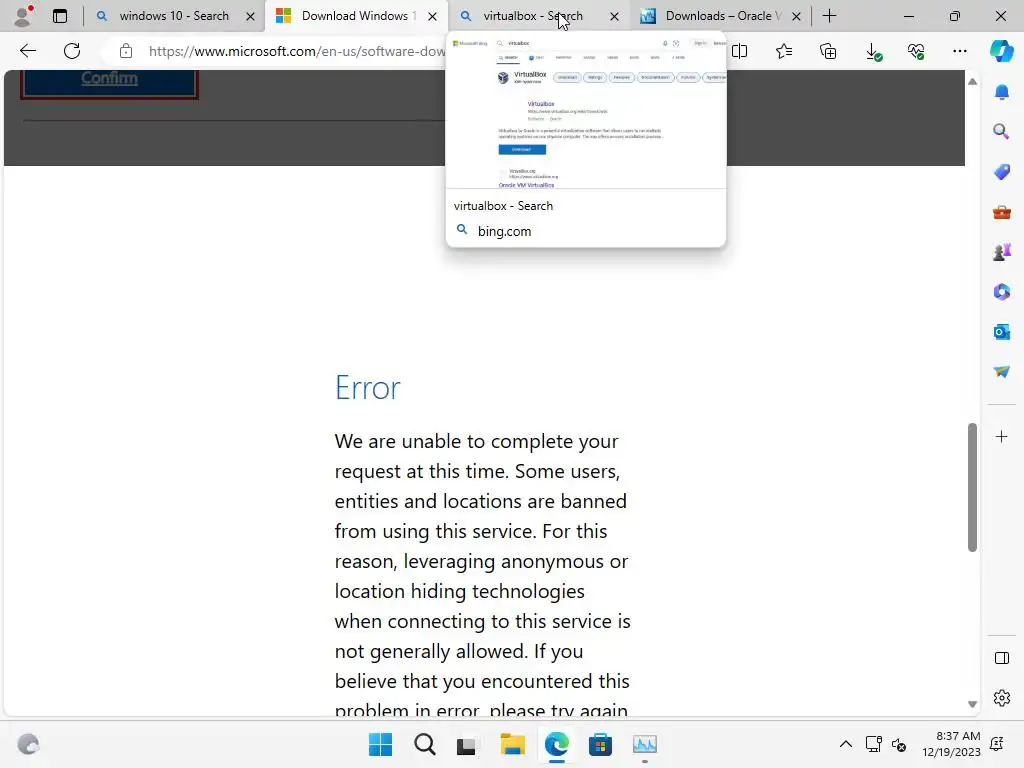Close the virtualbox - Search tab
The width and height of the screenshot is (1024, 768).
tap(614, 16)
